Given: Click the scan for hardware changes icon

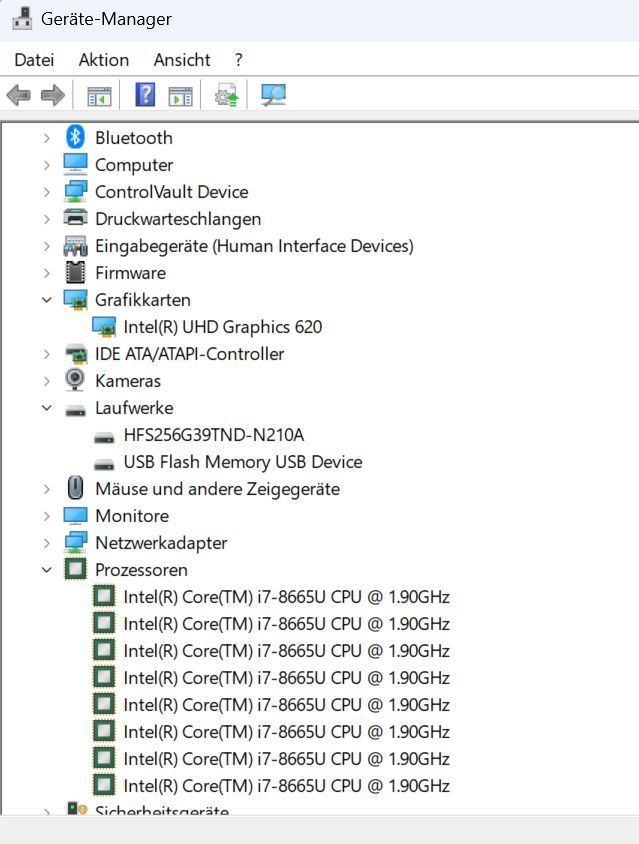Looking at the screenshot, I should tap(273, 96).
